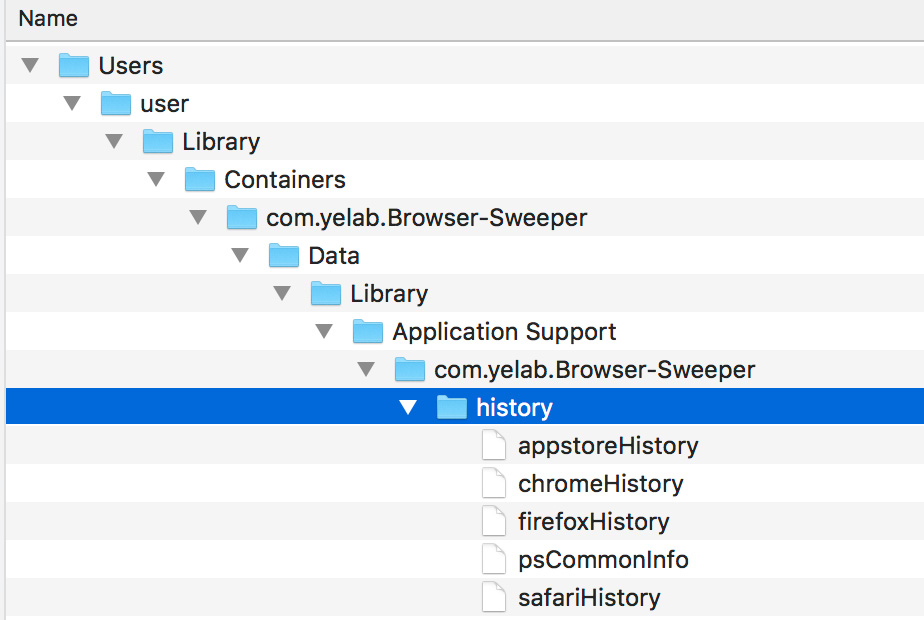The height and width of the screenshot is (620, 924).
Task: Click the psCommonInfo file icon
Action: click(494, 560)
